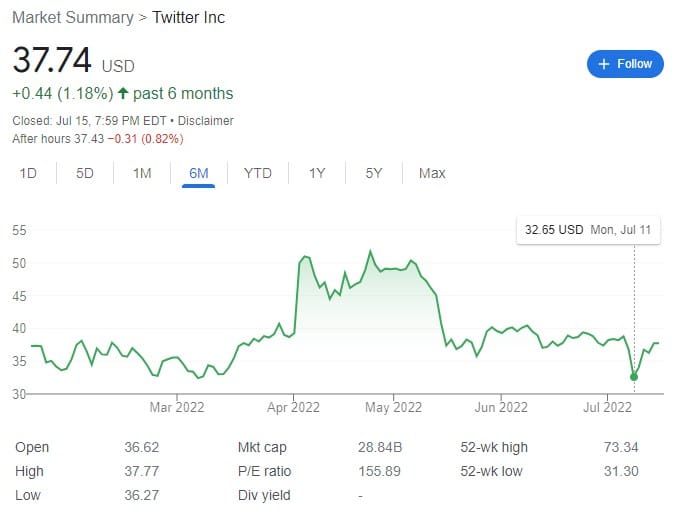This screenshot has height=512, width=697.
Task: Click the Apr 2022 axis label
Action: [x=293, y=407]
